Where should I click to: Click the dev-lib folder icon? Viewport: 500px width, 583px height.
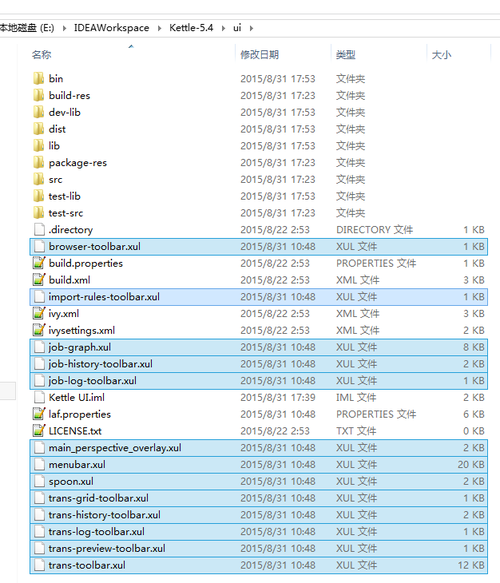tap(39, 112)
